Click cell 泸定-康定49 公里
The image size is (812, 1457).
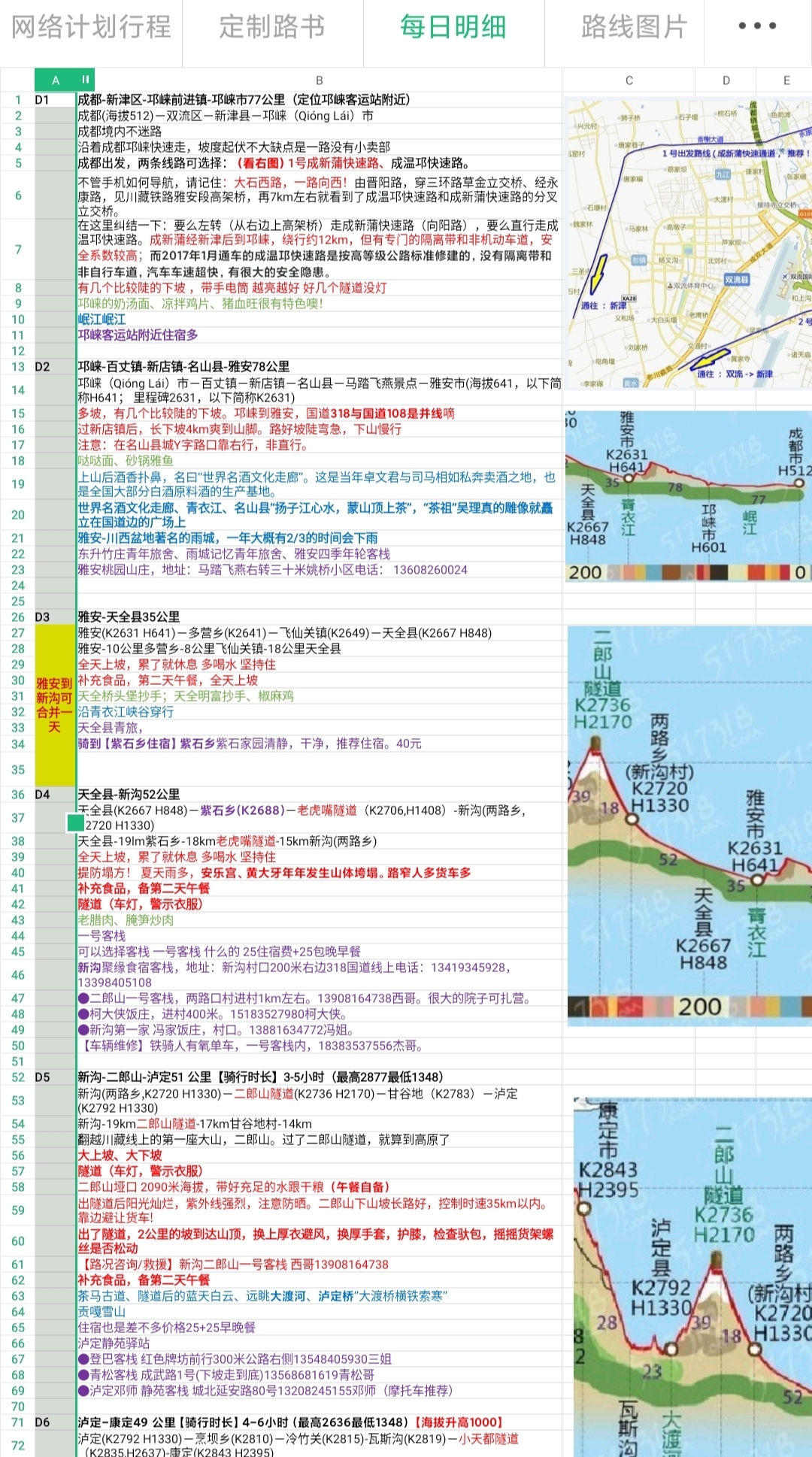[319, 1422]
